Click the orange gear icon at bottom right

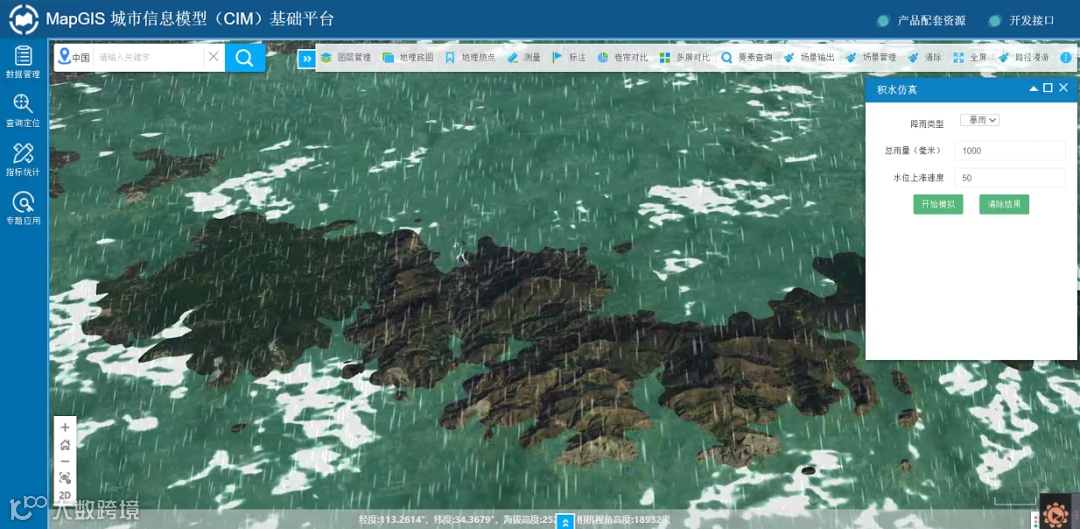[1054, 515]
